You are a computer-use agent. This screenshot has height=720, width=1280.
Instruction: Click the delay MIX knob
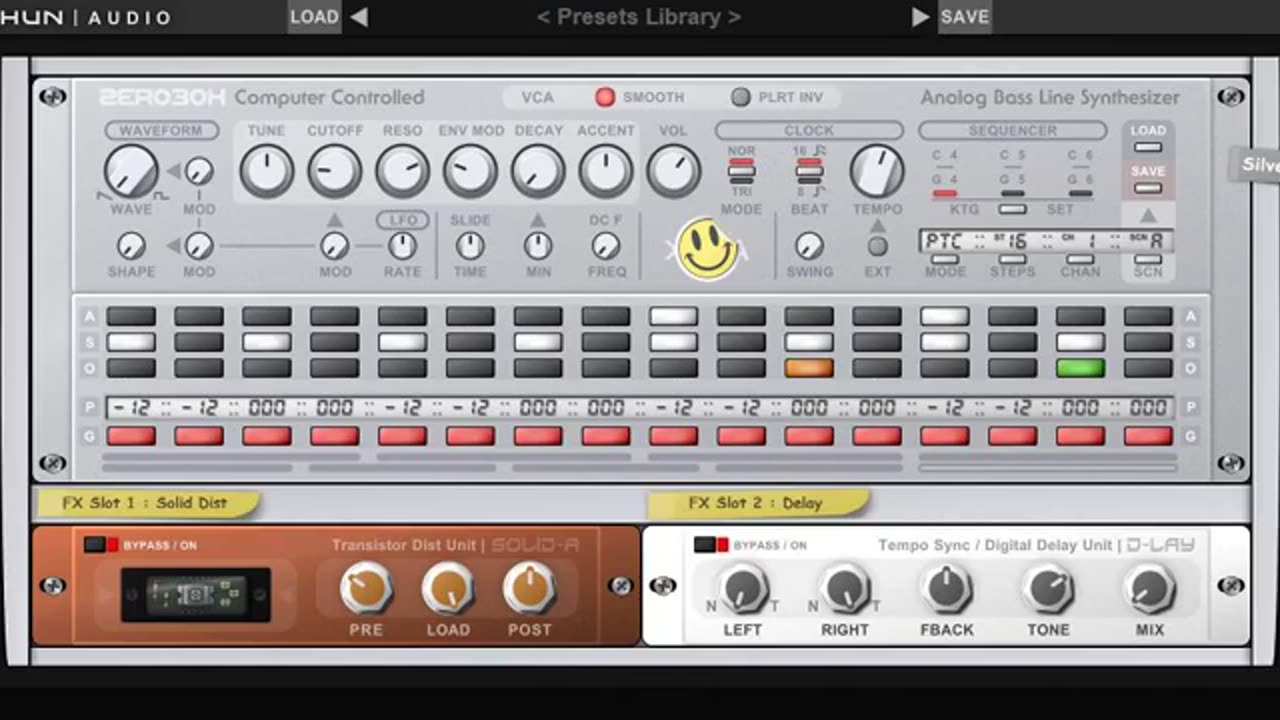(1149, 590)
